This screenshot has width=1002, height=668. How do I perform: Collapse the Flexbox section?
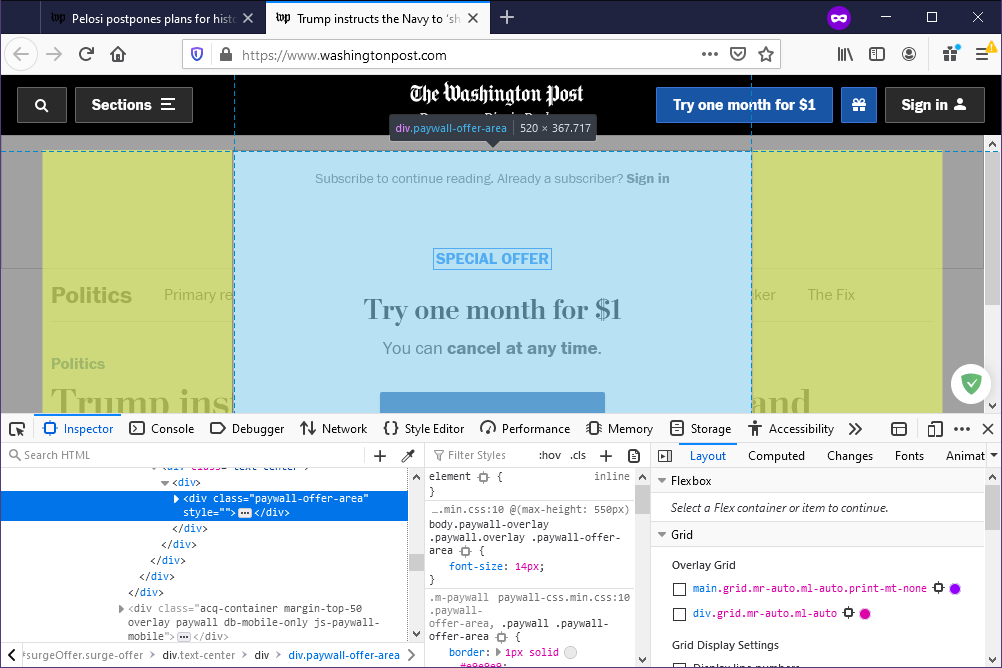pos(662,481)
